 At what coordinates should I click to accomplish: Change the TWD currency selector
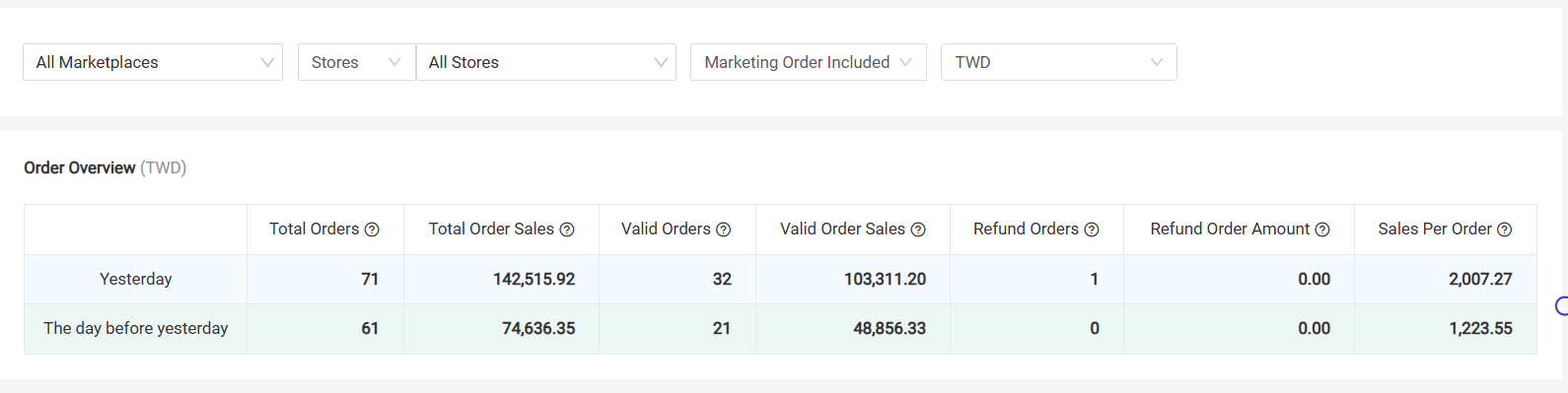coord(1059,62)
